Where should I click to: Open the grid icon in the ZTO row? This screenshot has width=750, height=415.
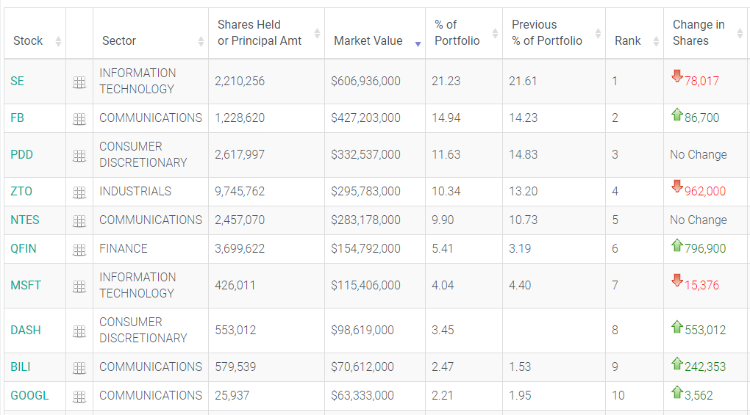pyautogui.click(x=79, y=192)
